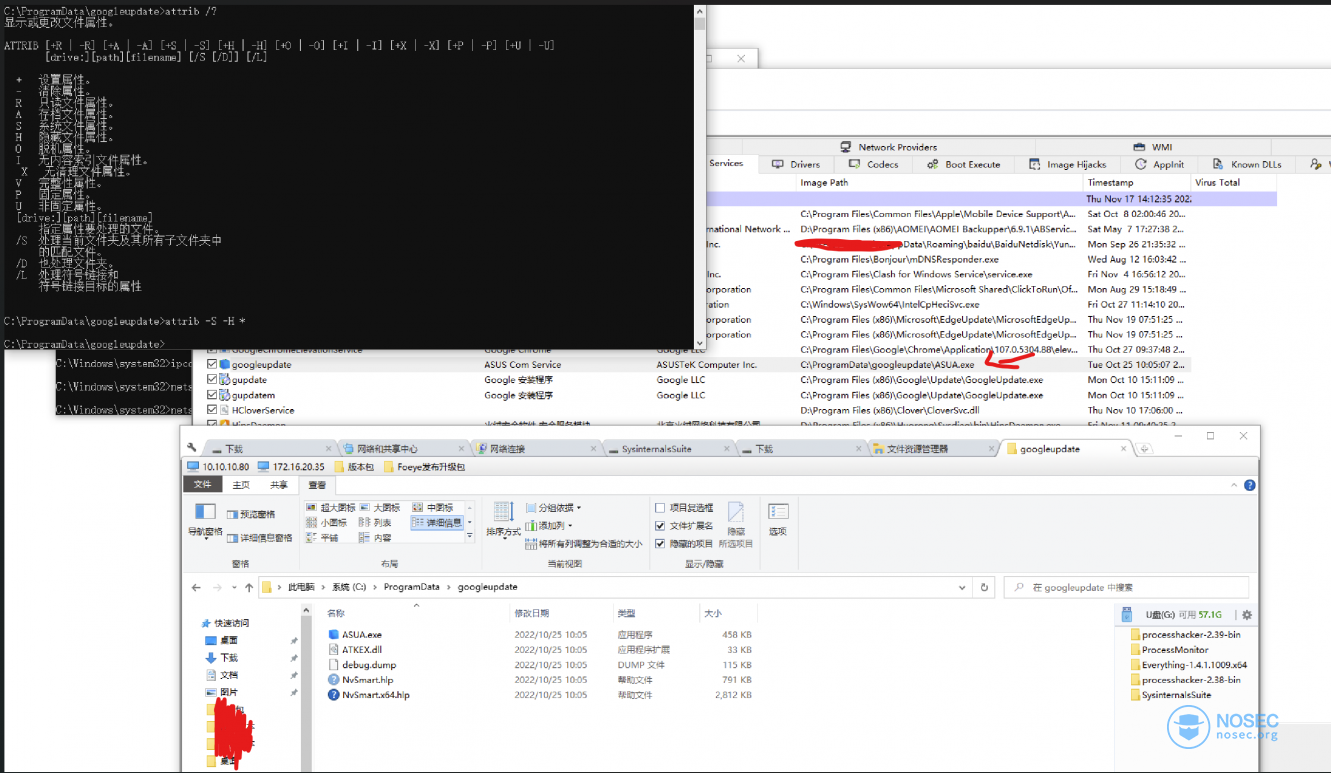
Task: Choose 小图标 small icons layout
Action: pyautogui.click(x=327, y=522)
